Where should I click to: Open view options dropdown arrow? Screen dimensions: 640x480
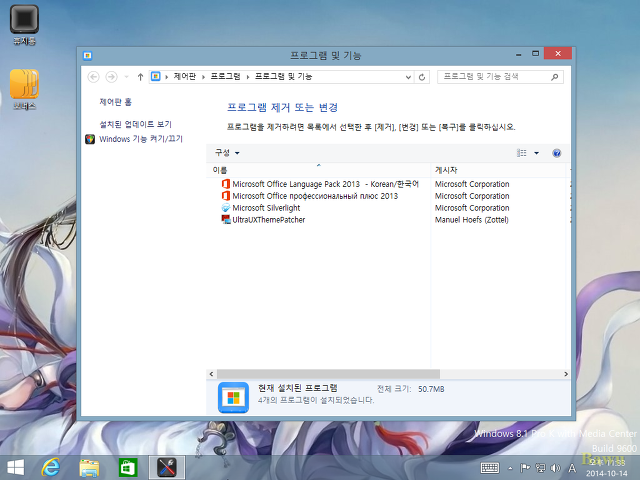click(x=536, y=153)
